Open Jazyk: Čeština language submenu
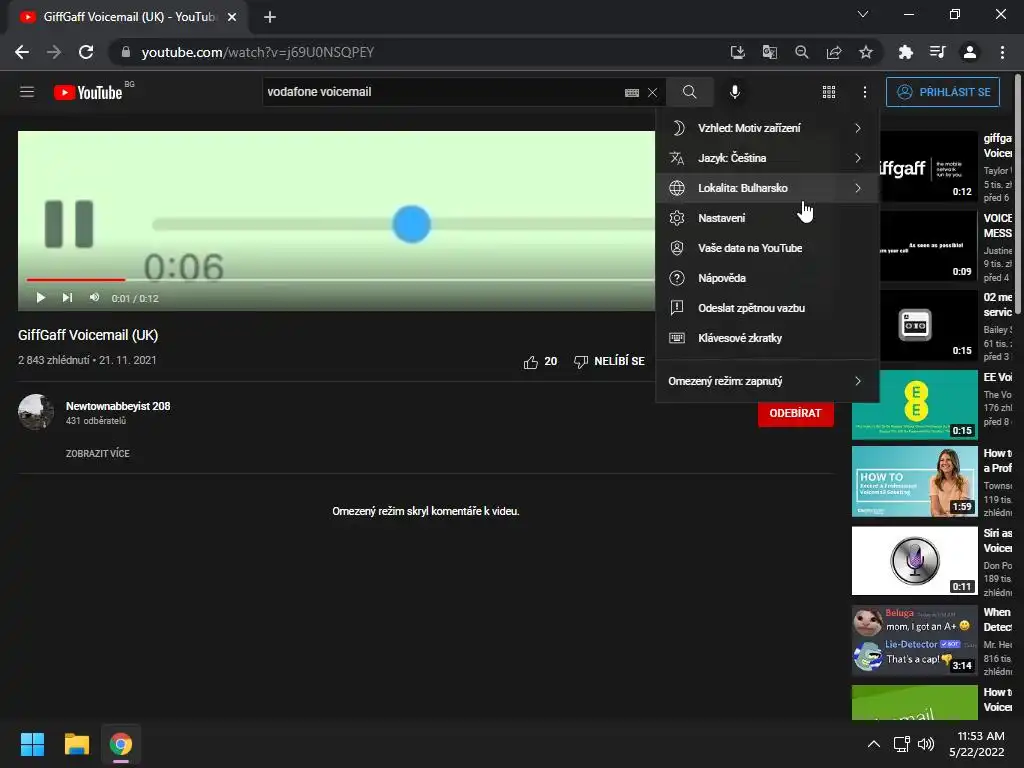The image size is (1024, 768). pos(767,158)
